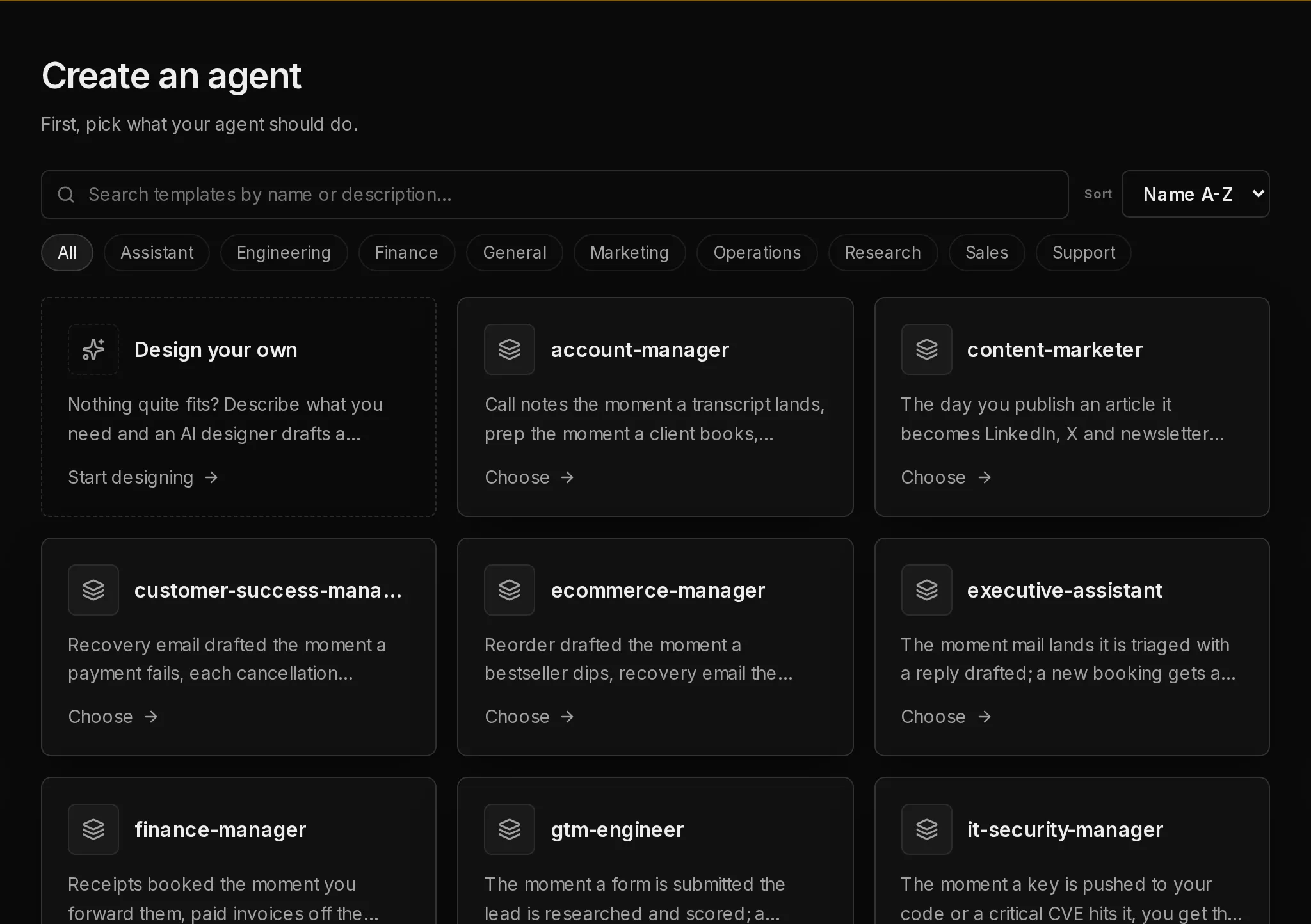The image size is (1311, 924).
Task: Click the arrow next to Start designing
Action: coord(211,477)
